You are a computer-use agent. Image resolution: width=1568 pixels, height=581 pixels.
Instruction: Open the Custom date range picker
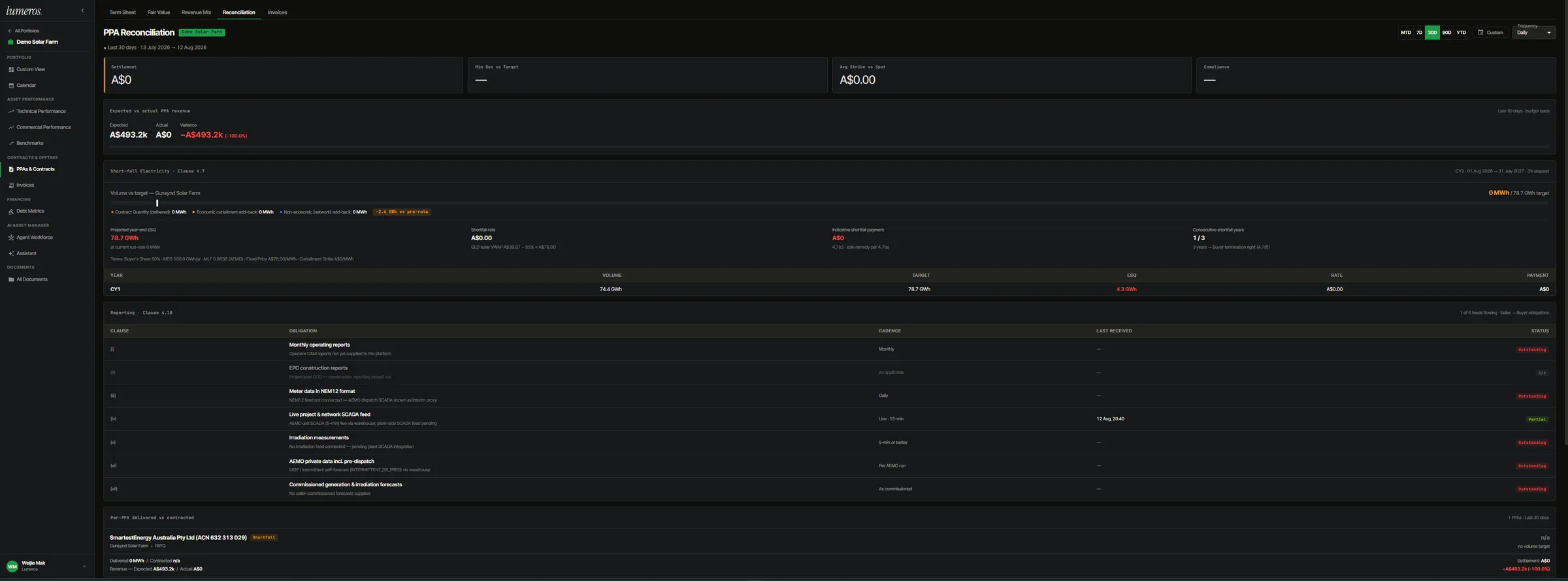point(1490,33)
